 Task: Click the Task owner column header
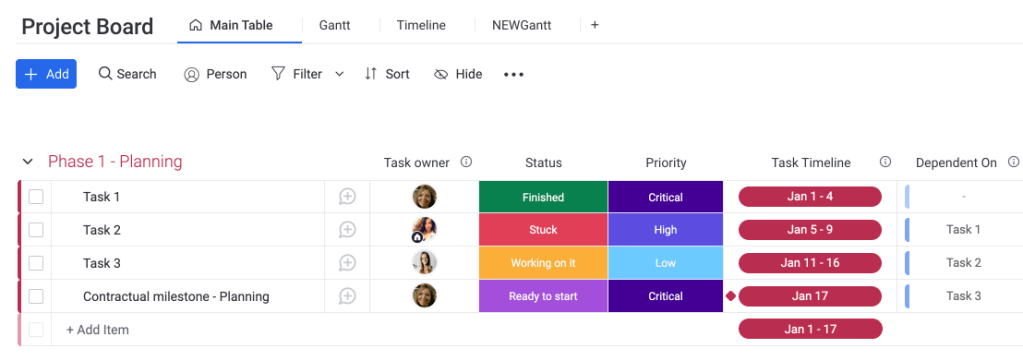click(416, 163)
